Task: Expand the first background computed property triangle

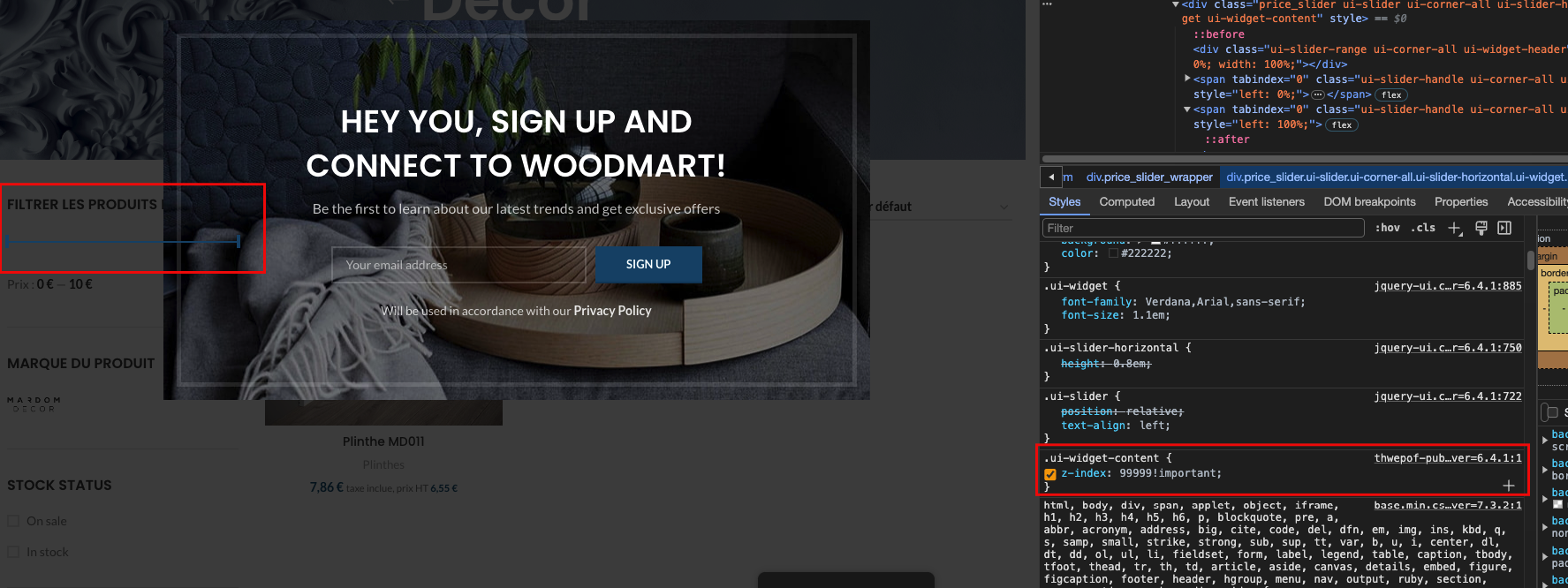Action: point(1545,440)
